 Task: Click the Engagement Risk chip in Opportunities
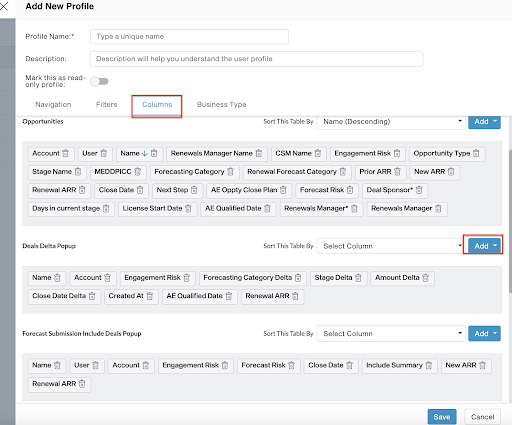click(x=368, y=153)
